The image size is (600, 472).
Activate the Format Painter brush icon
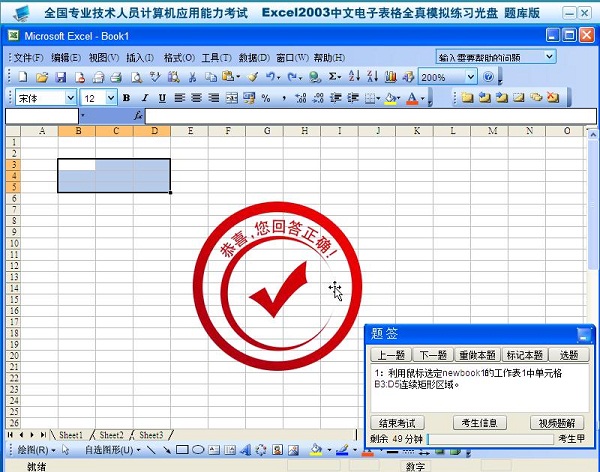coord(253,77)
